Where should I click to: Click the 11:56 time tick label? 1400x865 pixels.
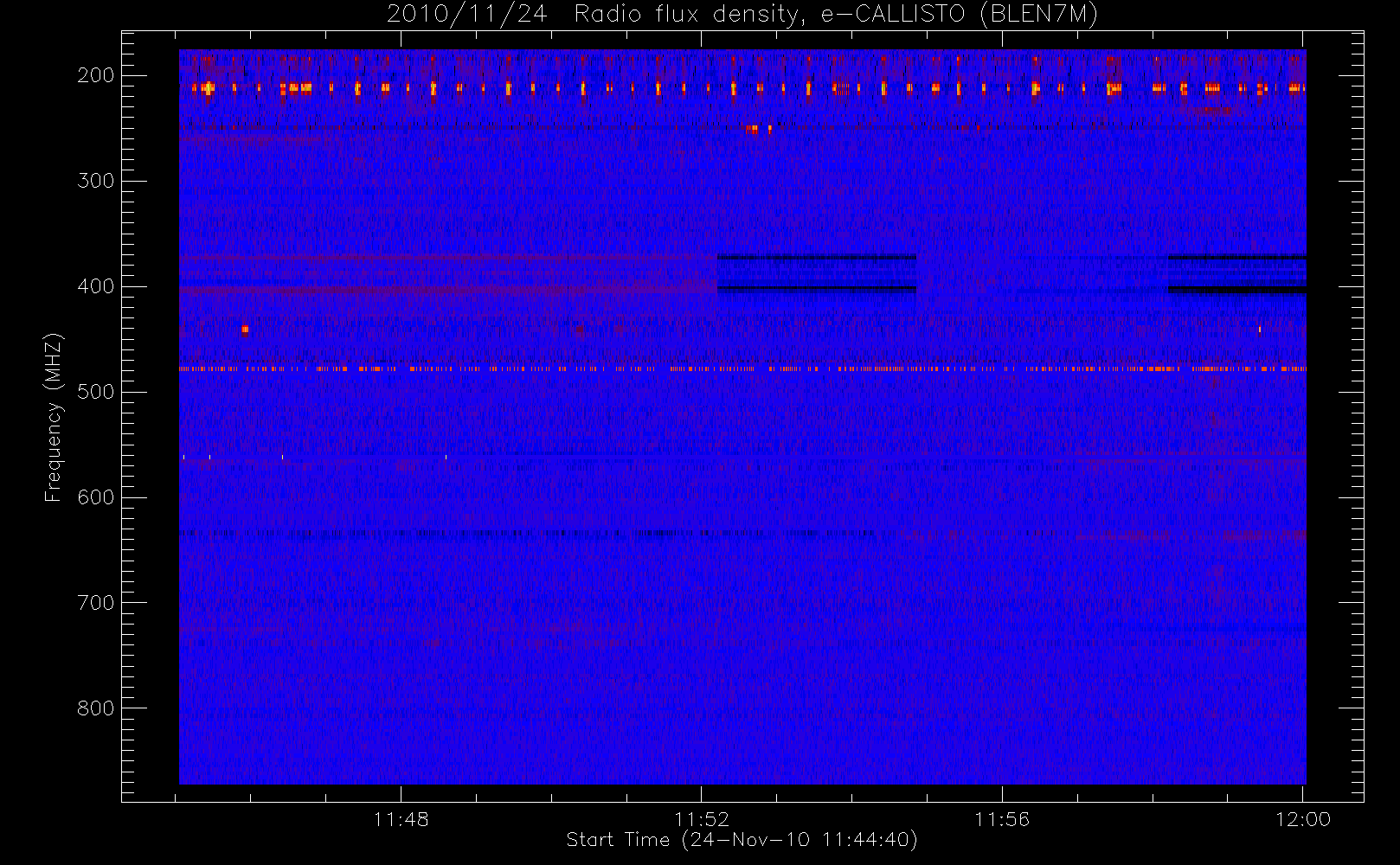[x=1002, y=819]
